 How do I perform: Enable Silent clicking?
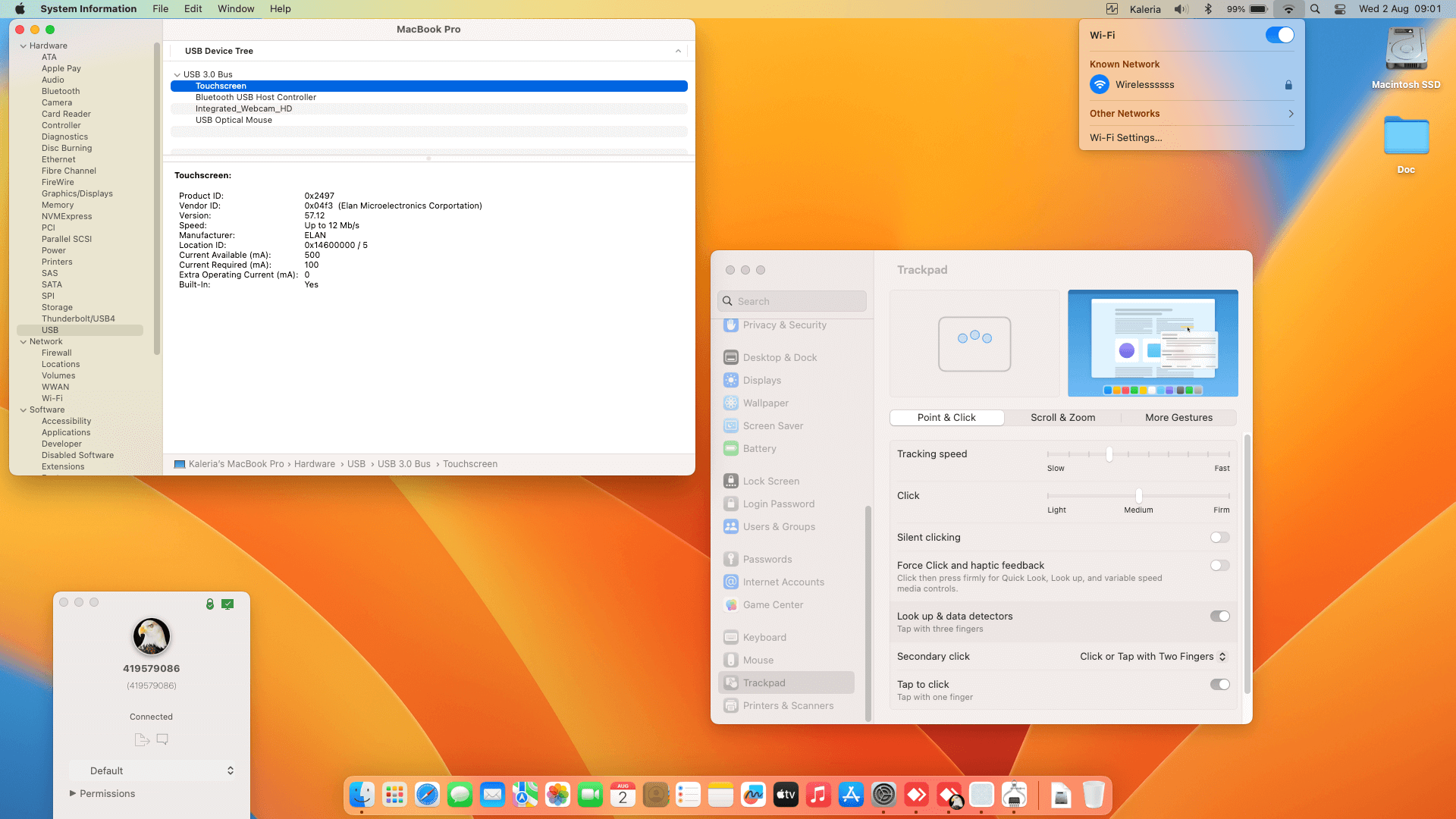[x=1219, y=538]
